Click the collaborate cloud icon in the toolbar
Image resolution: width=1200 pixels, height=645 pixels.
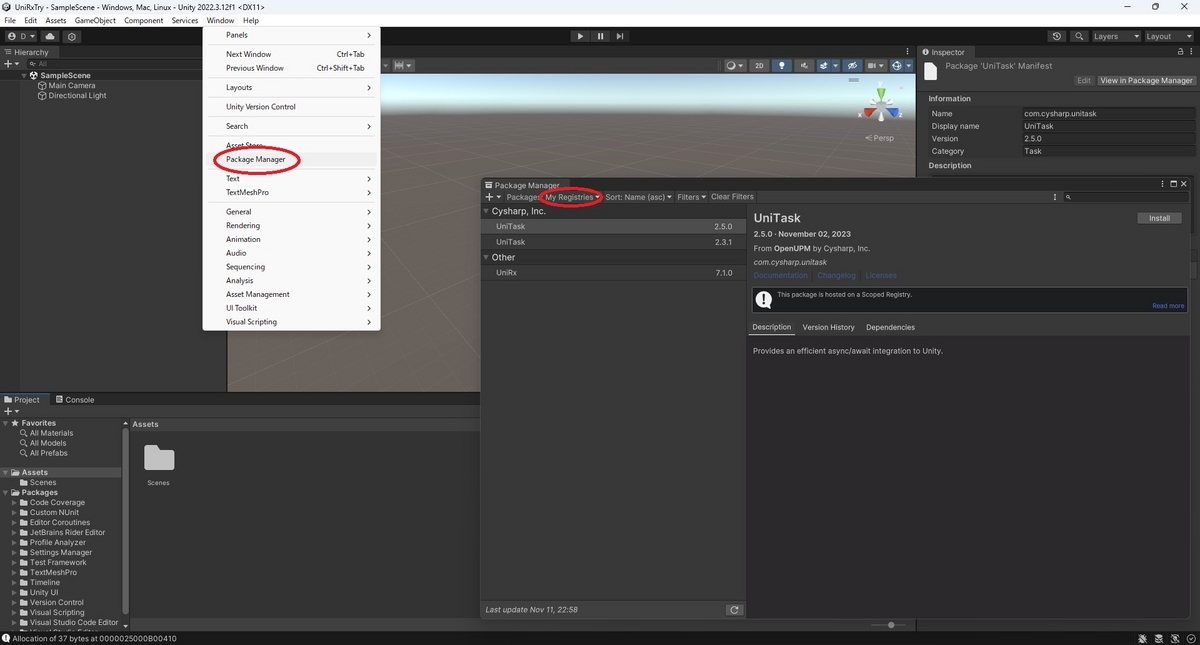[x=50, y=36]
